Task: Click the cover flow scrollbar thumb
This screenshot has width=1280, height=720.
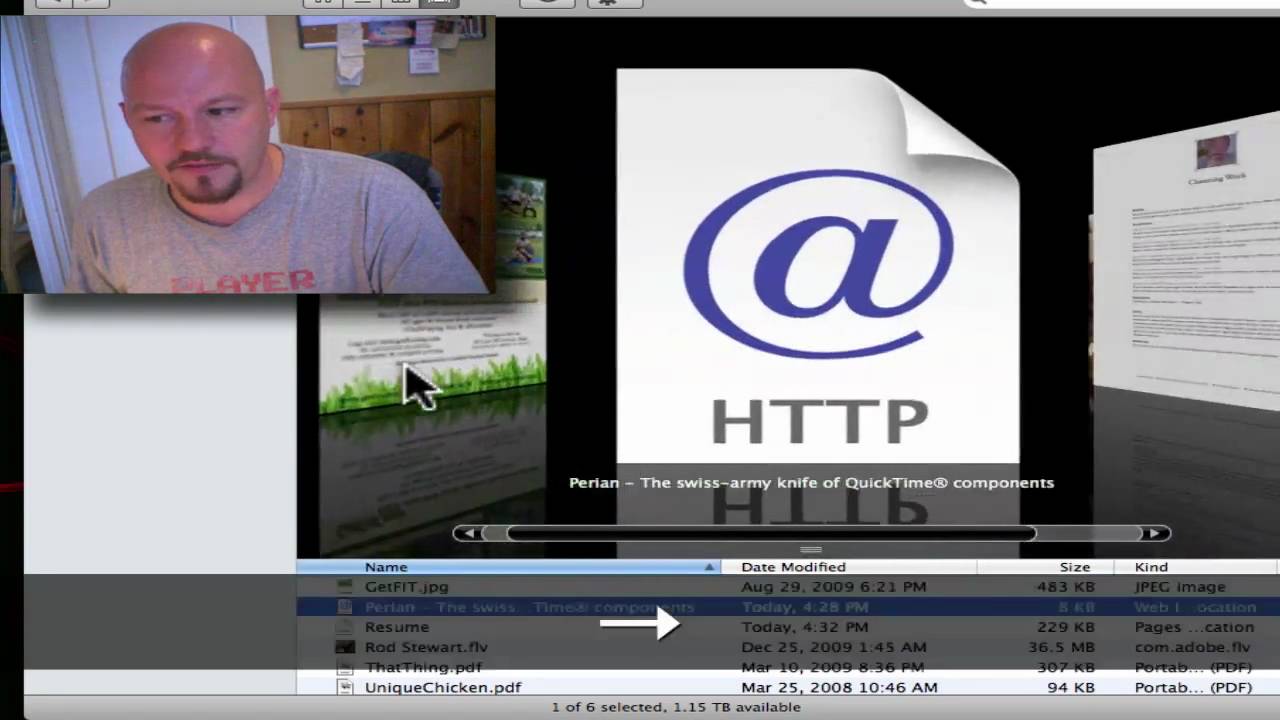Action: (x=770, y=533)
